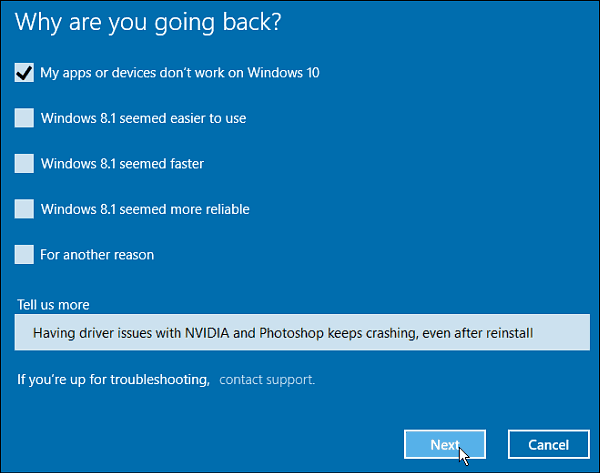Click the word NVIDIA in the feedback text

207,333
